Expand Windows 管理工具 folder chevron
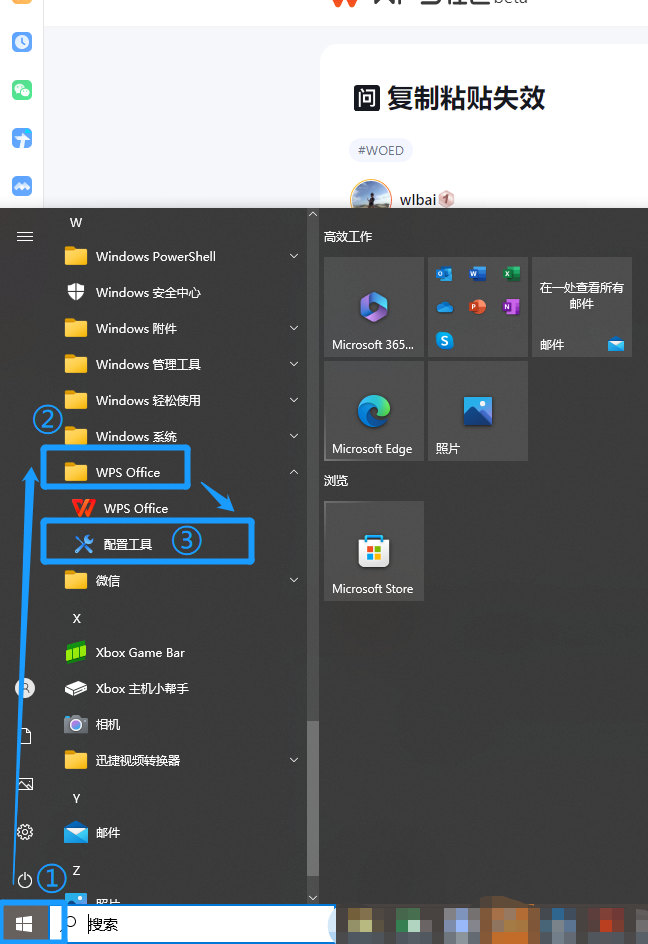Viewport: 648px width, 944px height. [x=294, y=364]
